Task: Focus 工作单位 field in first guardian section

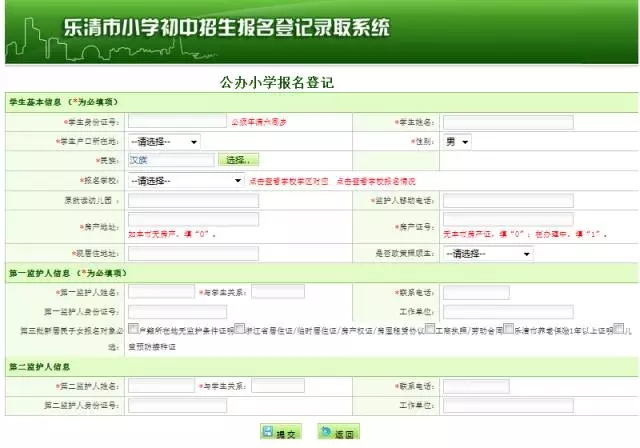Action: pos(508,312)
